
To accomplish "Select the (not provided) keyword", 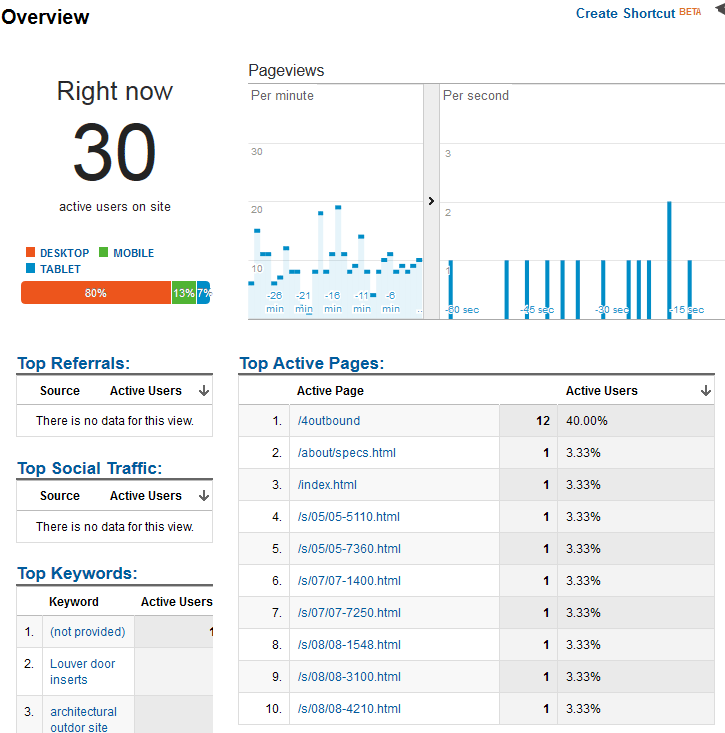I will point(87,632).
